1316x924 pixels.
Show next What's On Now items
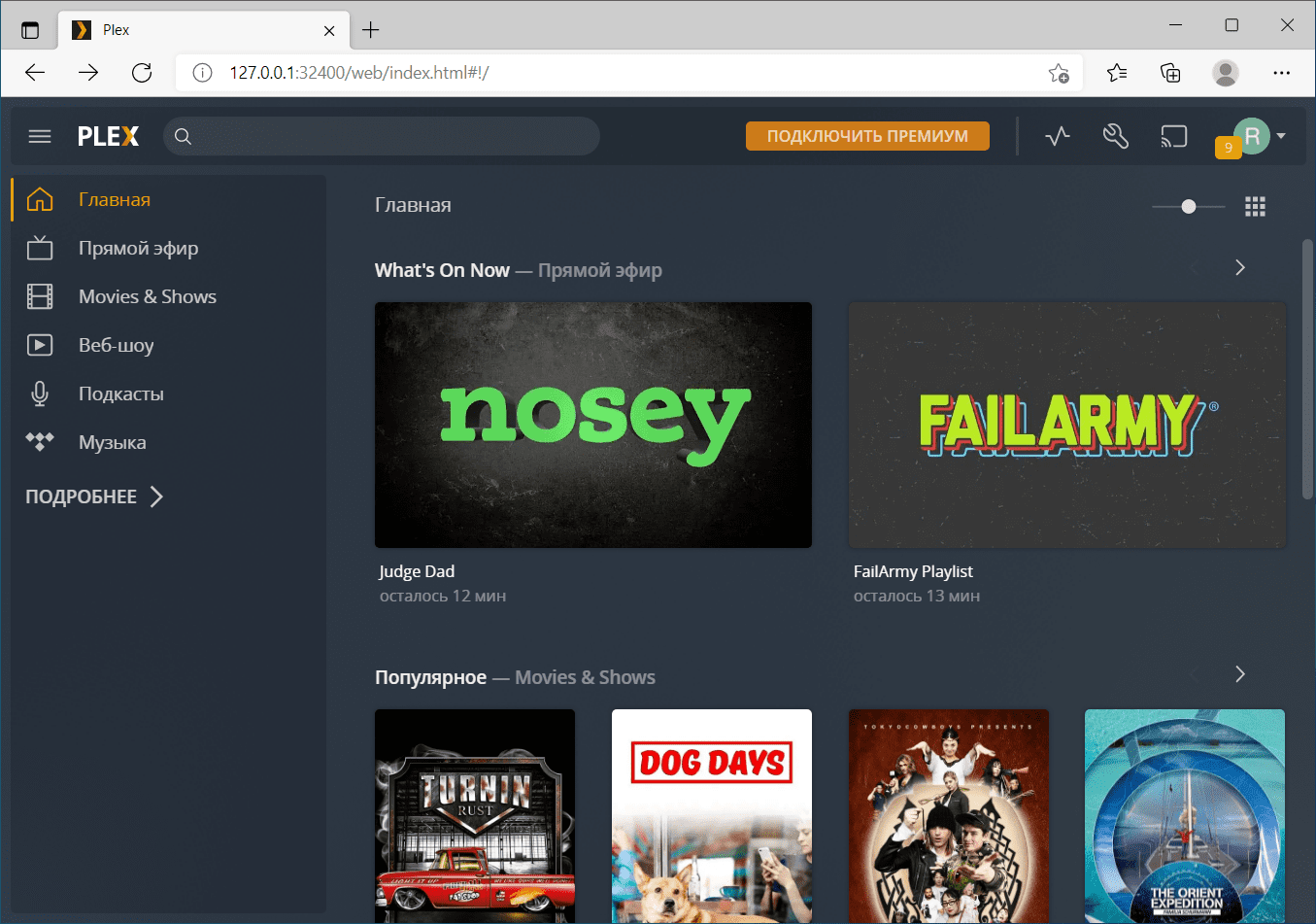[x=1240, y=267]
